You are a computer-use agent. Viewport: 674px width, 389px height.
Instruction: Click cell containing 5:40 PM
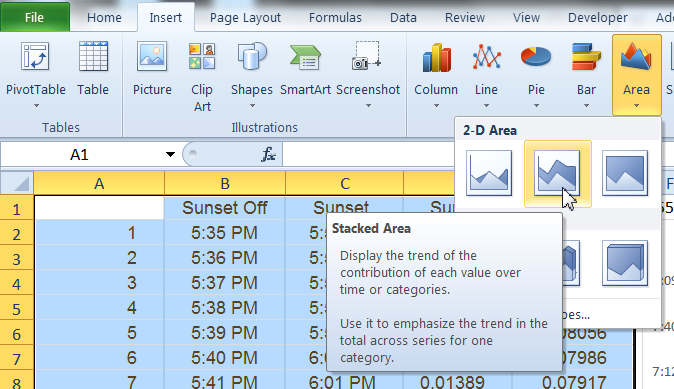225,358
